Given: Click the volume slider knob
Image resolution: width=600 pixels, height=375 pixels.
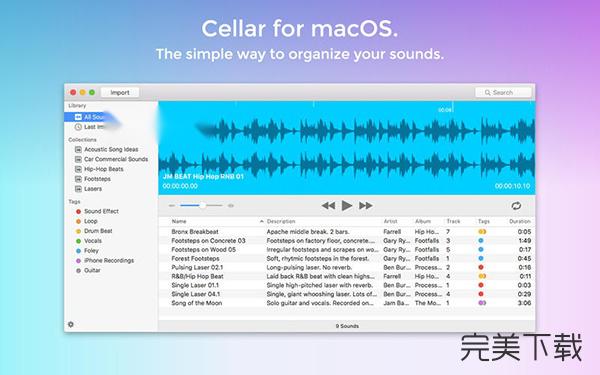Looking at the screenshot, I should click(202, 205).
